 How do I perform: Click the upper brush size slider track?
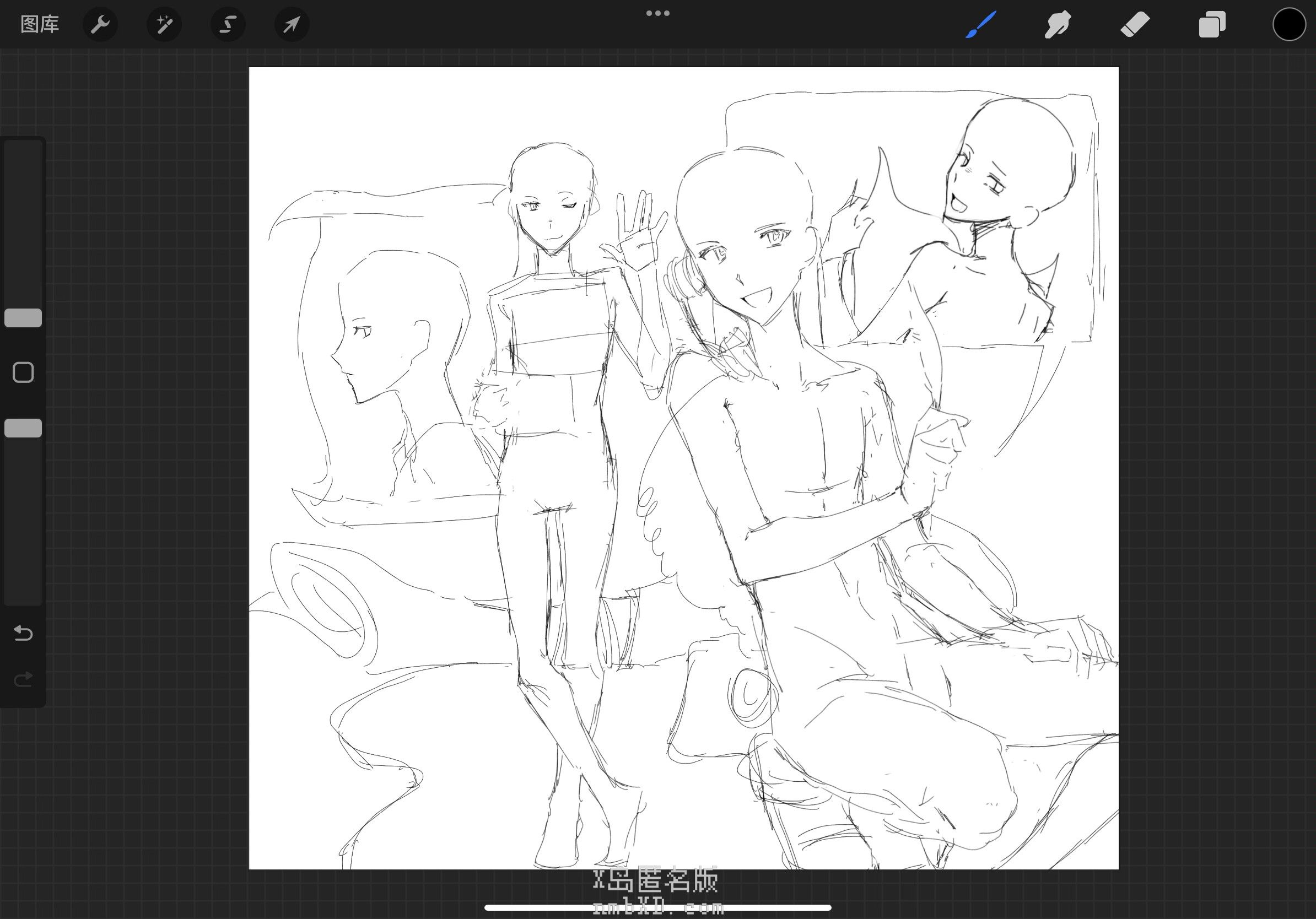(x=23, y=225)
